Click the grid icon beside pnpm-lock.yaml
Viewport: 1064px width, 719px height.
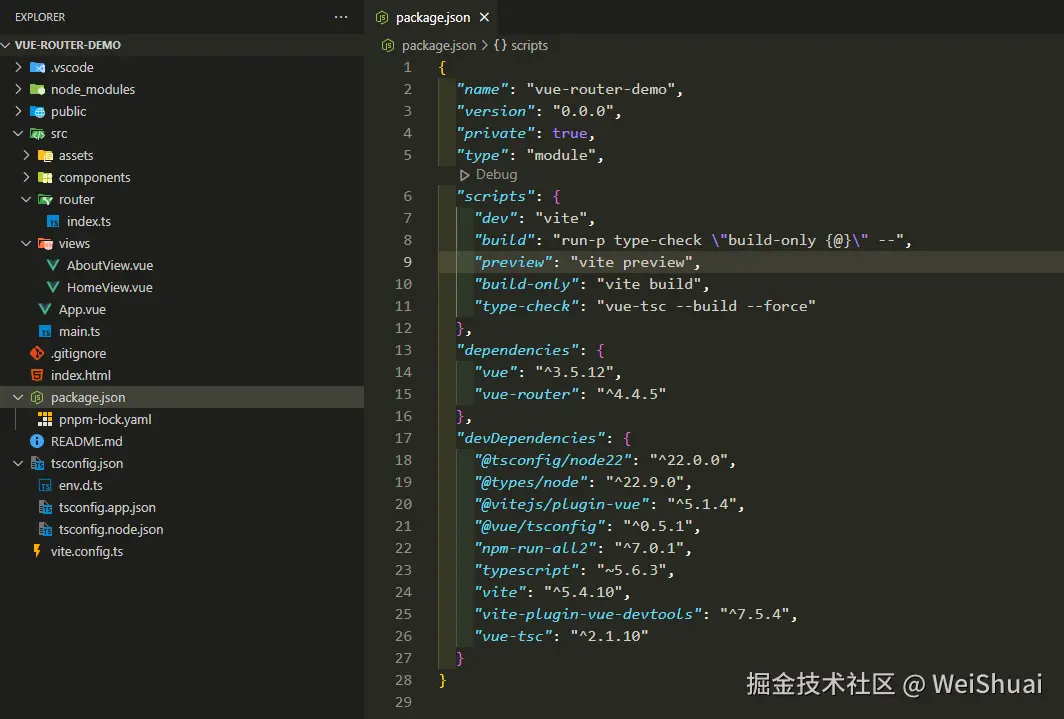pyautogui.click(x=45, y=419)
